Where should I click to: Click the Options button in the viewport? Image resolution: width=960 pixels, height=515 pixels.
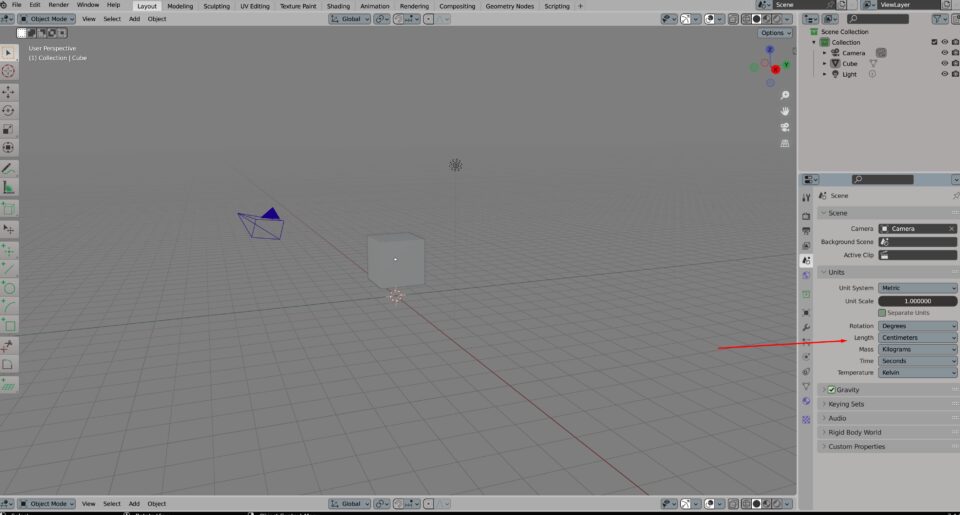click(x=775, y=33)
